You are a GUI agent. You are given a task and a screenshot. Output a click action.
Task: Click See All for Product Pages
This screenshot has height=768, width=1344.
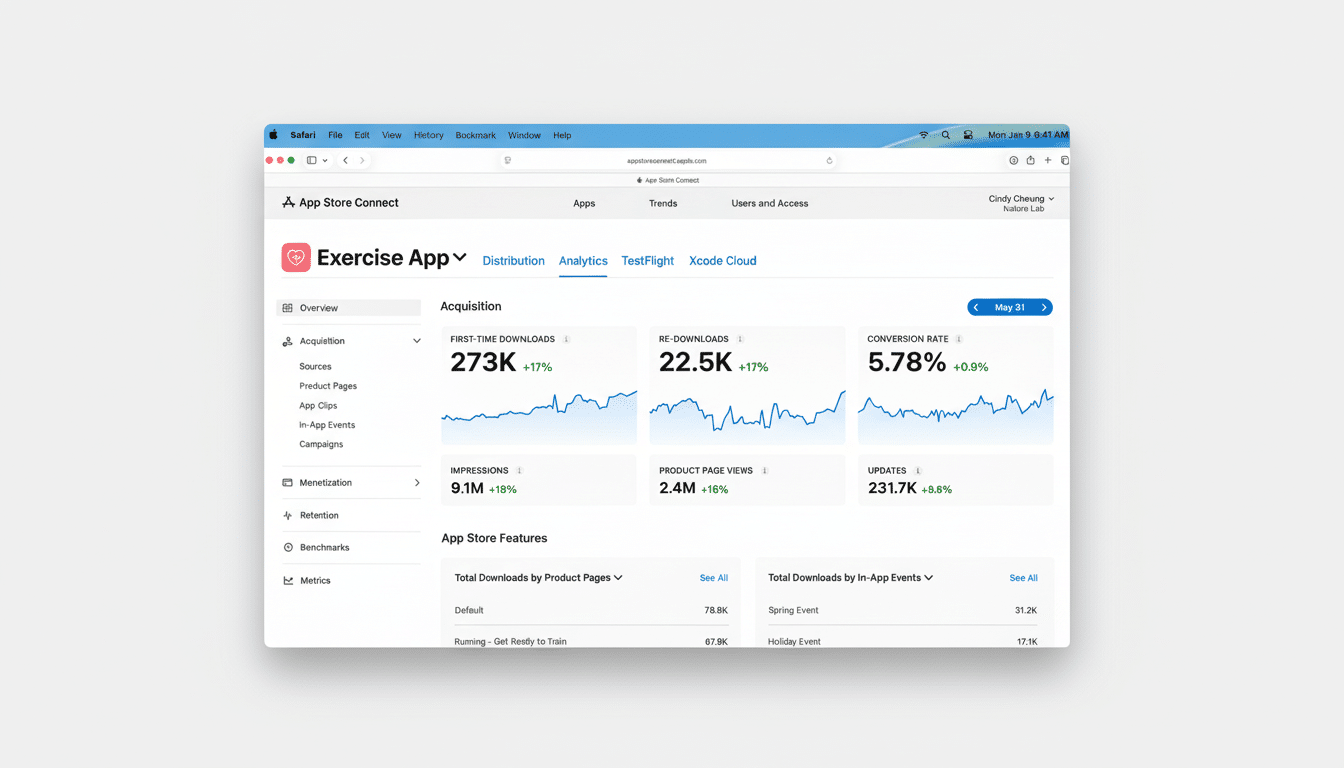714,578
